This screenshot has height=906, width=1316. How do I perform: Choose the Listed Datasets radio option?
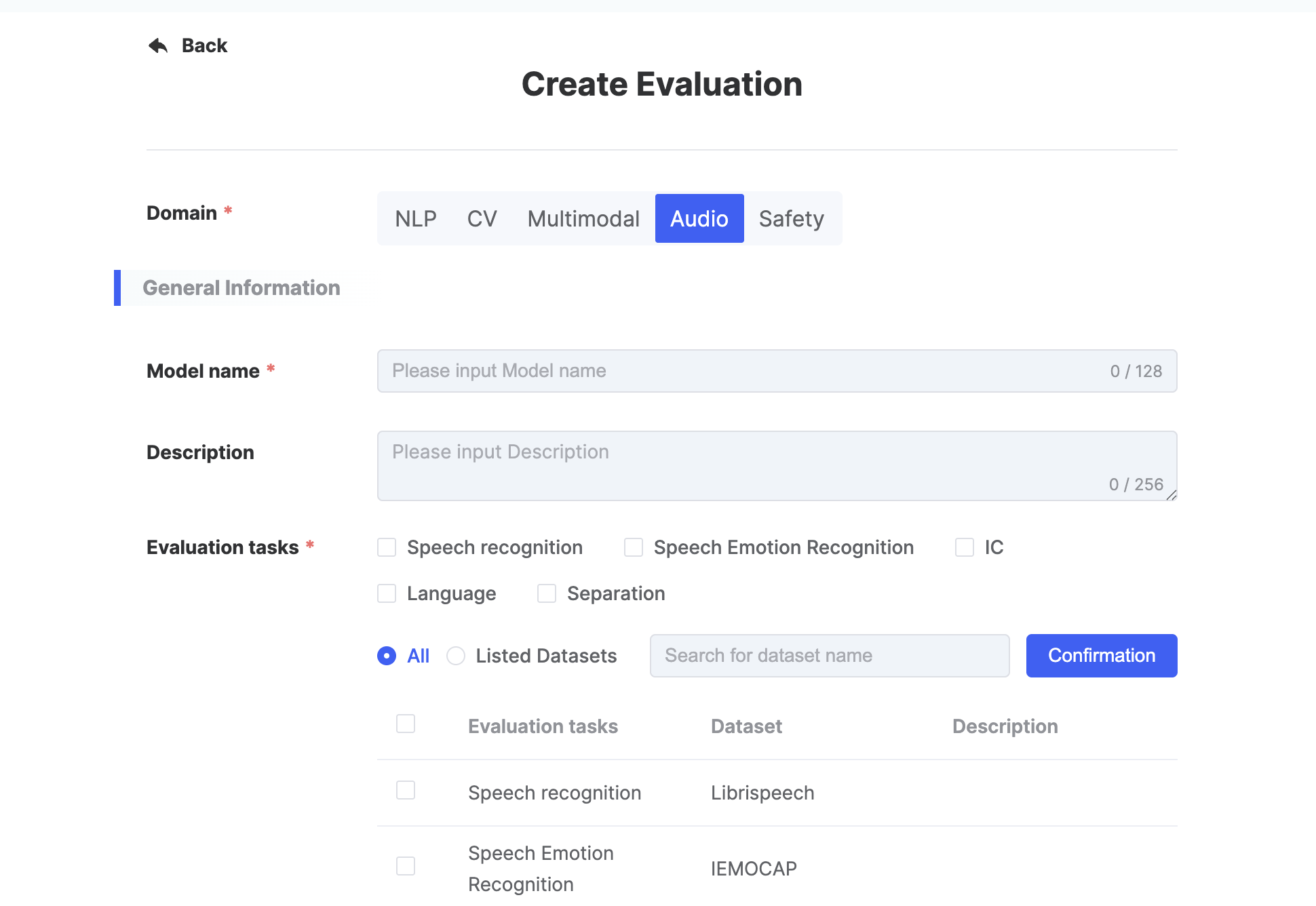coord(456,656)
